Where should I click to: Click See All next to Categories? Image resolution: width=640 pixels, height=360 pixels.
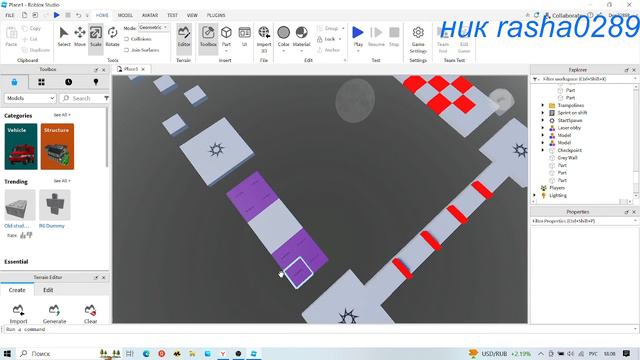click(x=62, y=115)
